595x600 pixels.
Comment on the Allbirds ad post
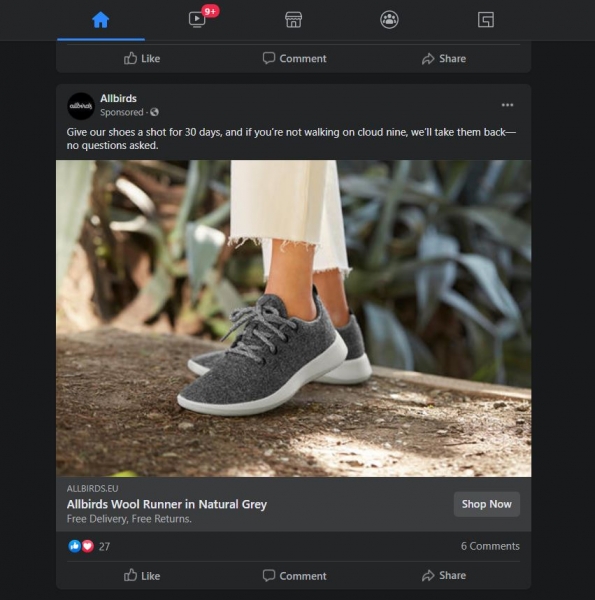tap(294, 576)
